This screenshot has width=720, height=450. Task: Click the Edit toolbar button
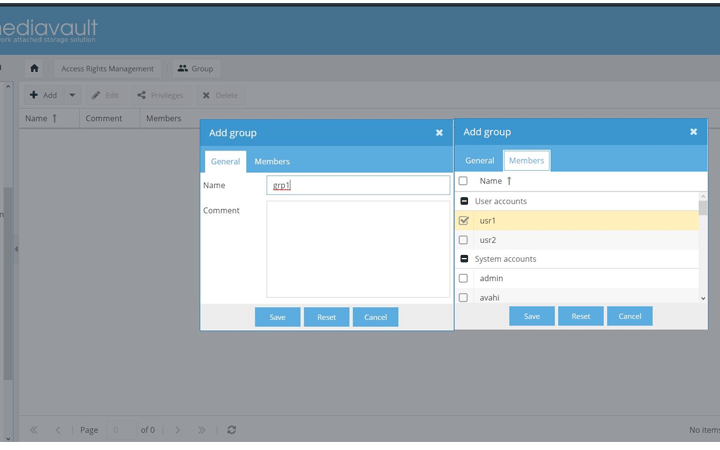[x=106, y=95]
